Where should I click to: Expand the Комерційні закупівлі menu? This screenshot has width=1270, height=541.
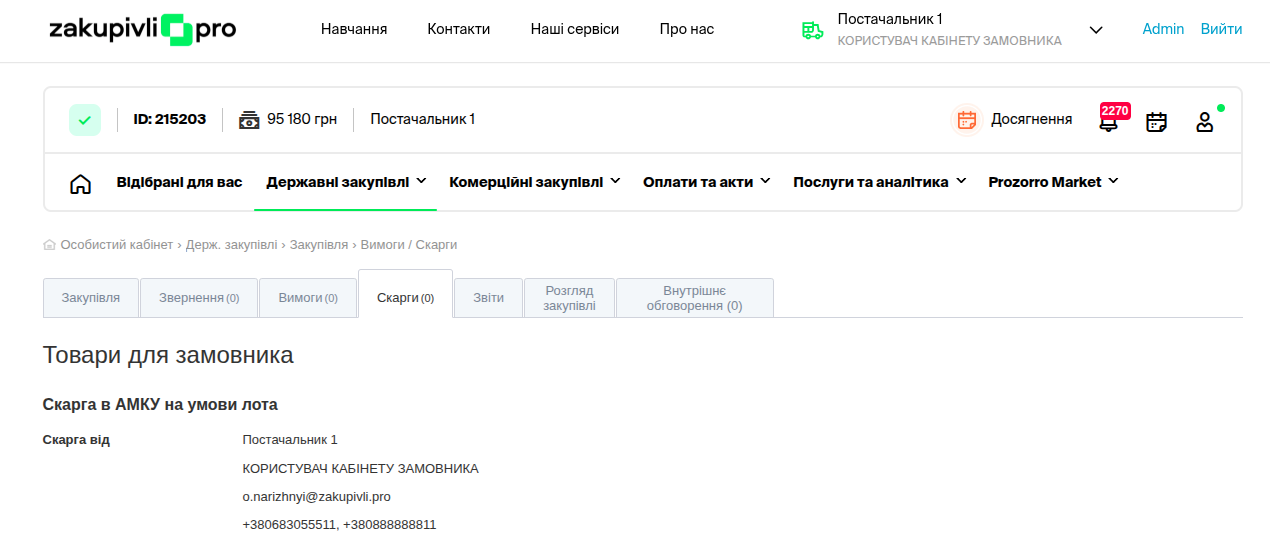(534, 182)
